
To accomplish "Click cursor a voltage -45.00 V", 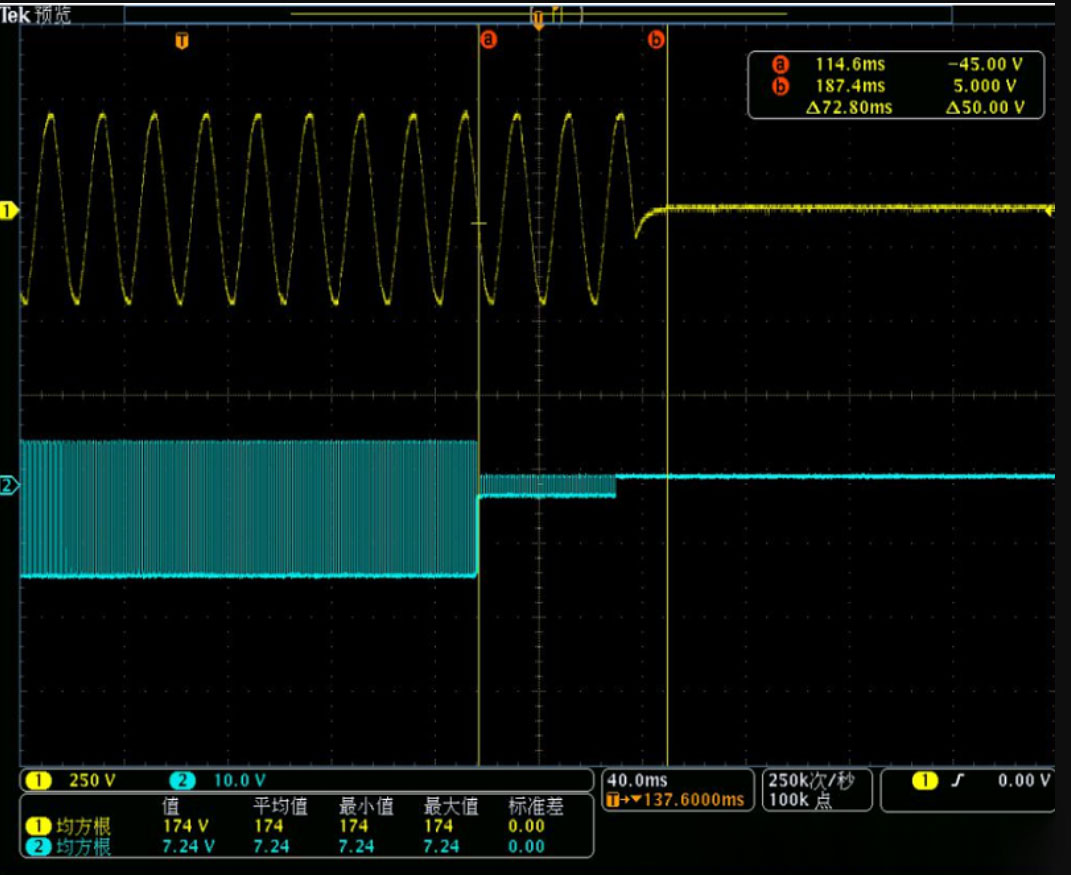I will (x=985, y=65).
